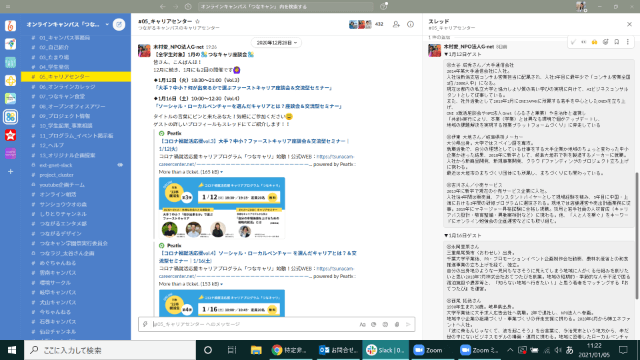Open the 2020年12月28日 date dropdown
This screenshot has width=640, height=360.
pos(277,42)
